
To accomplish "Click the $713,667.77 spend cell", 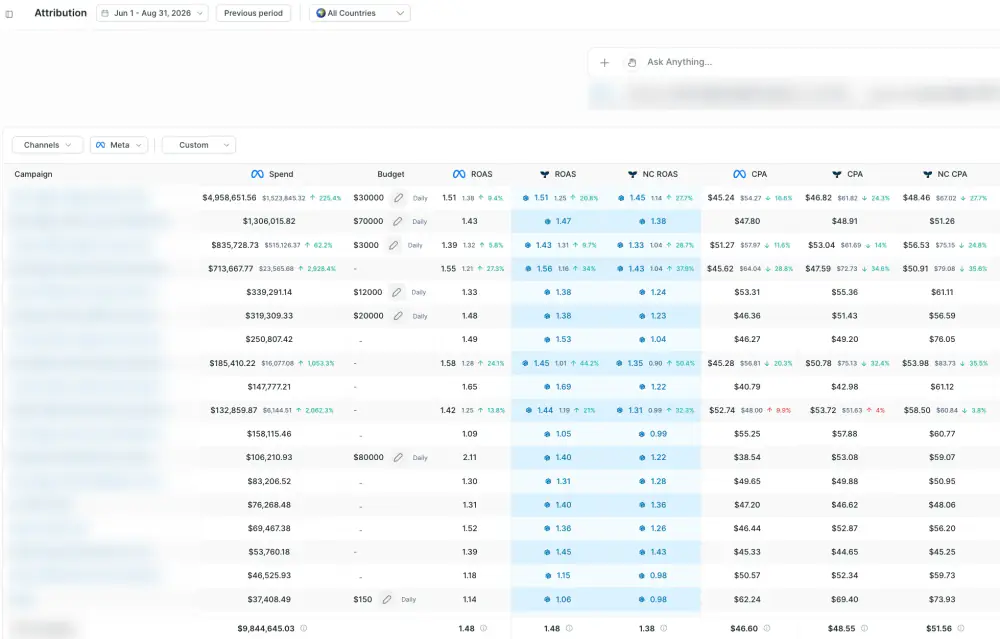I will coord(231,268).
